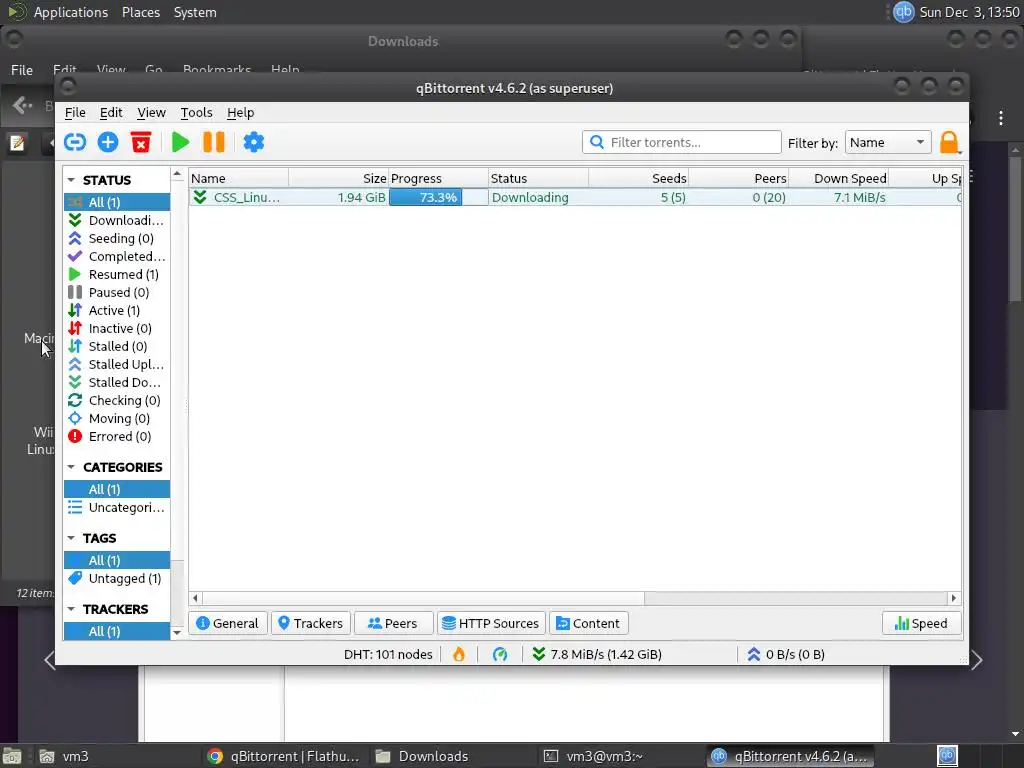Sort by the Down Speed column header
The image size is (1024, 768).
click(839, 178)
